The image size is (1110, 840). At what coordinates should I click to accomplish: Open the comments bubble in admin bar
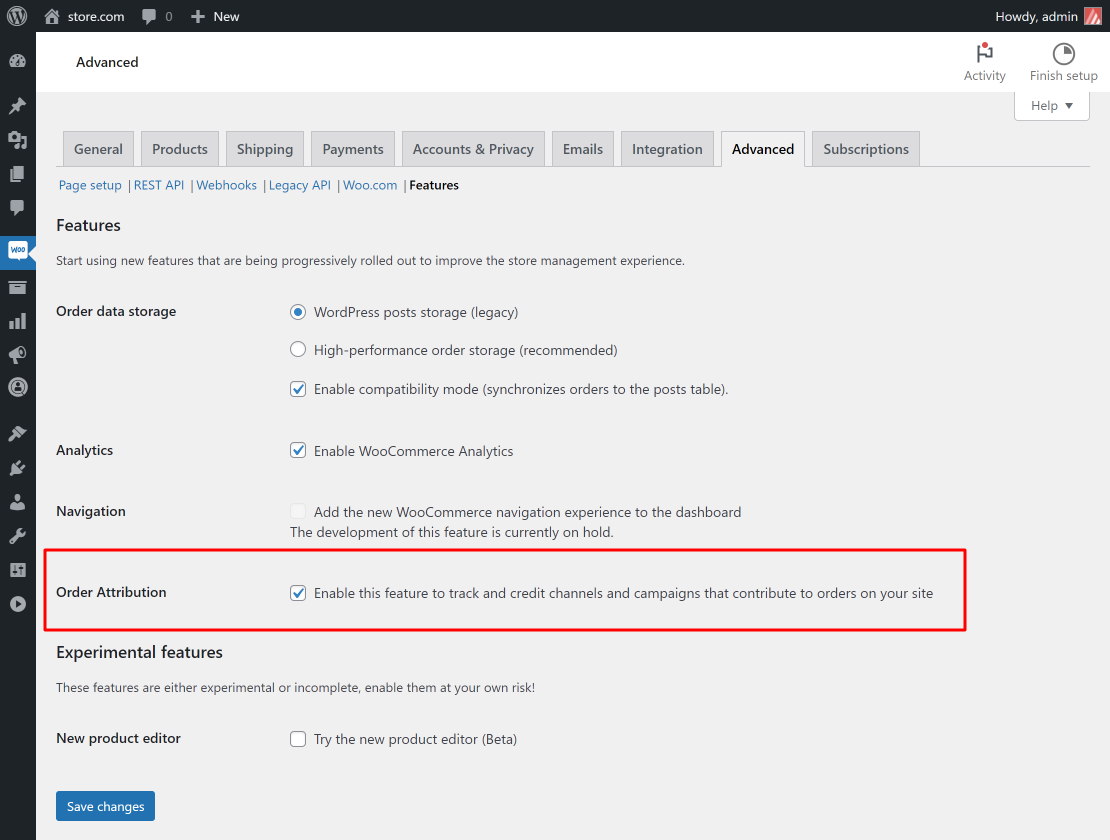(149, 16)
